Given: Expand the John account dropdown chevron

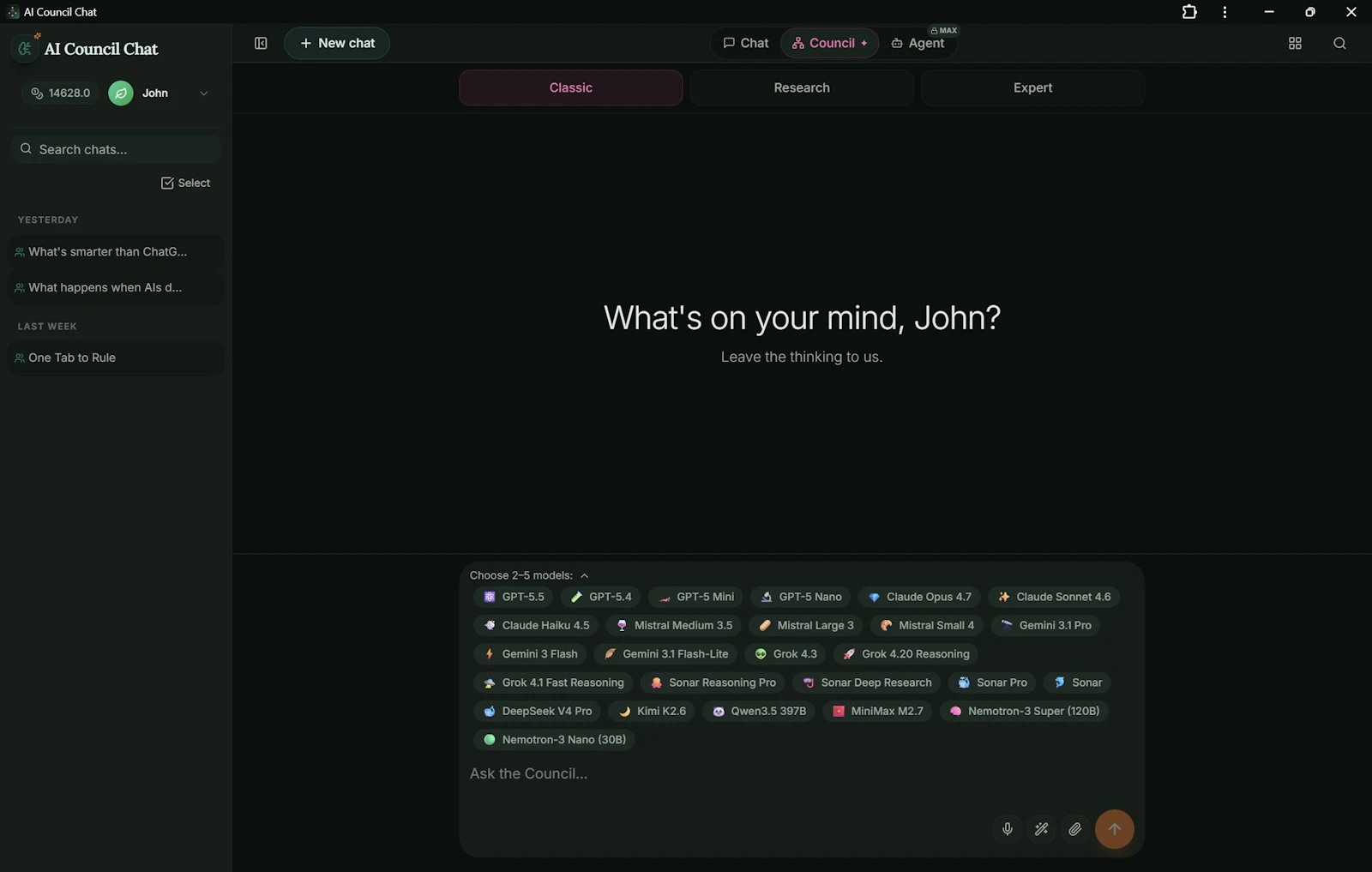Looking at the screenshot, I should point(203,93).
